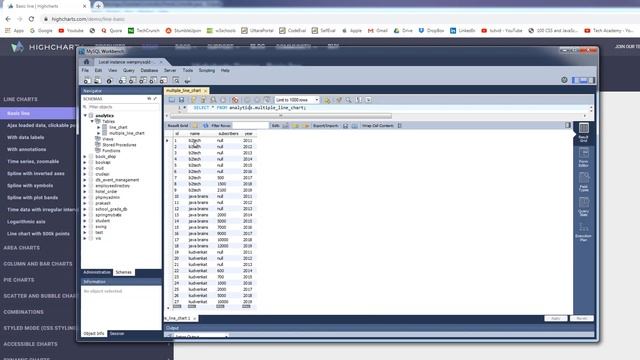The width and height of the screenshot is (640, 360).
Task: Expand the db_event_management schema
Action: 85,180
